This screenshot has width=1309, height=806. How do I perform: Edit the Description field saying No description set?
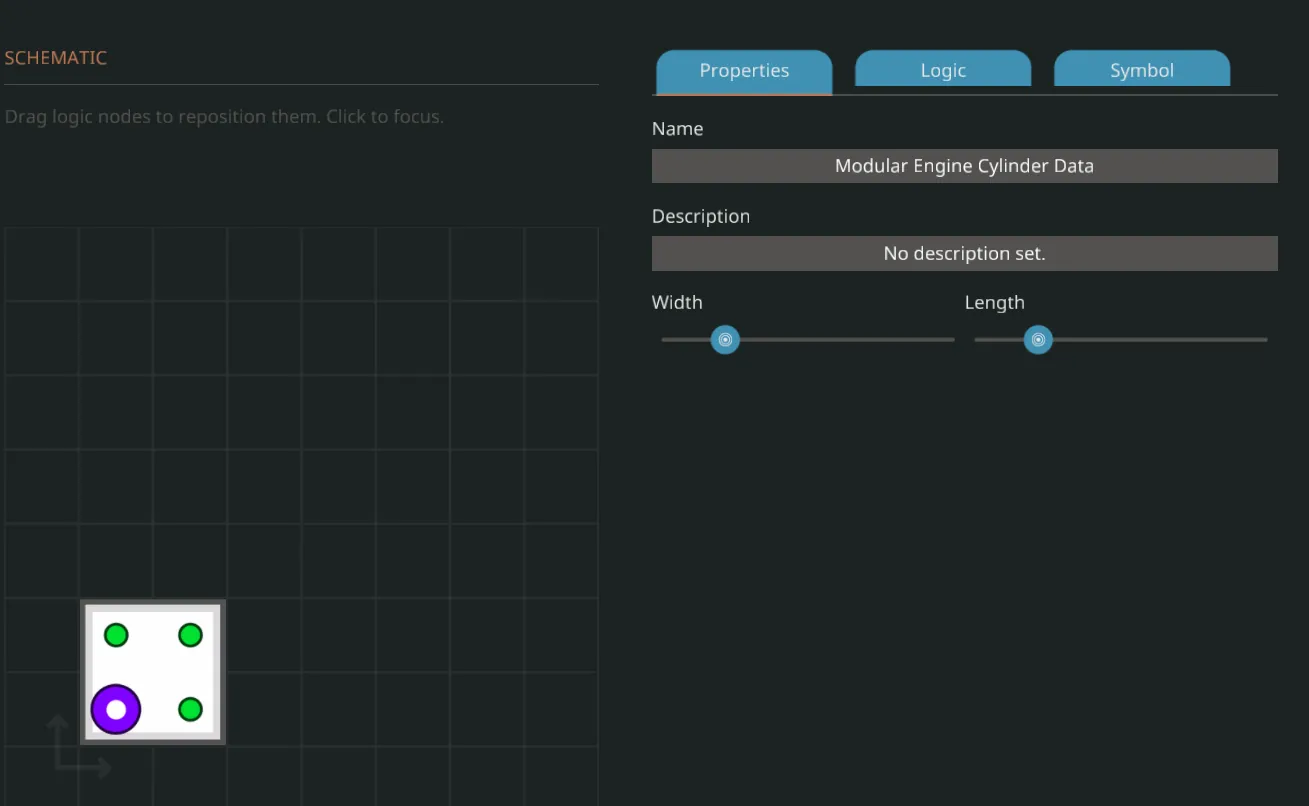(964, 254)
